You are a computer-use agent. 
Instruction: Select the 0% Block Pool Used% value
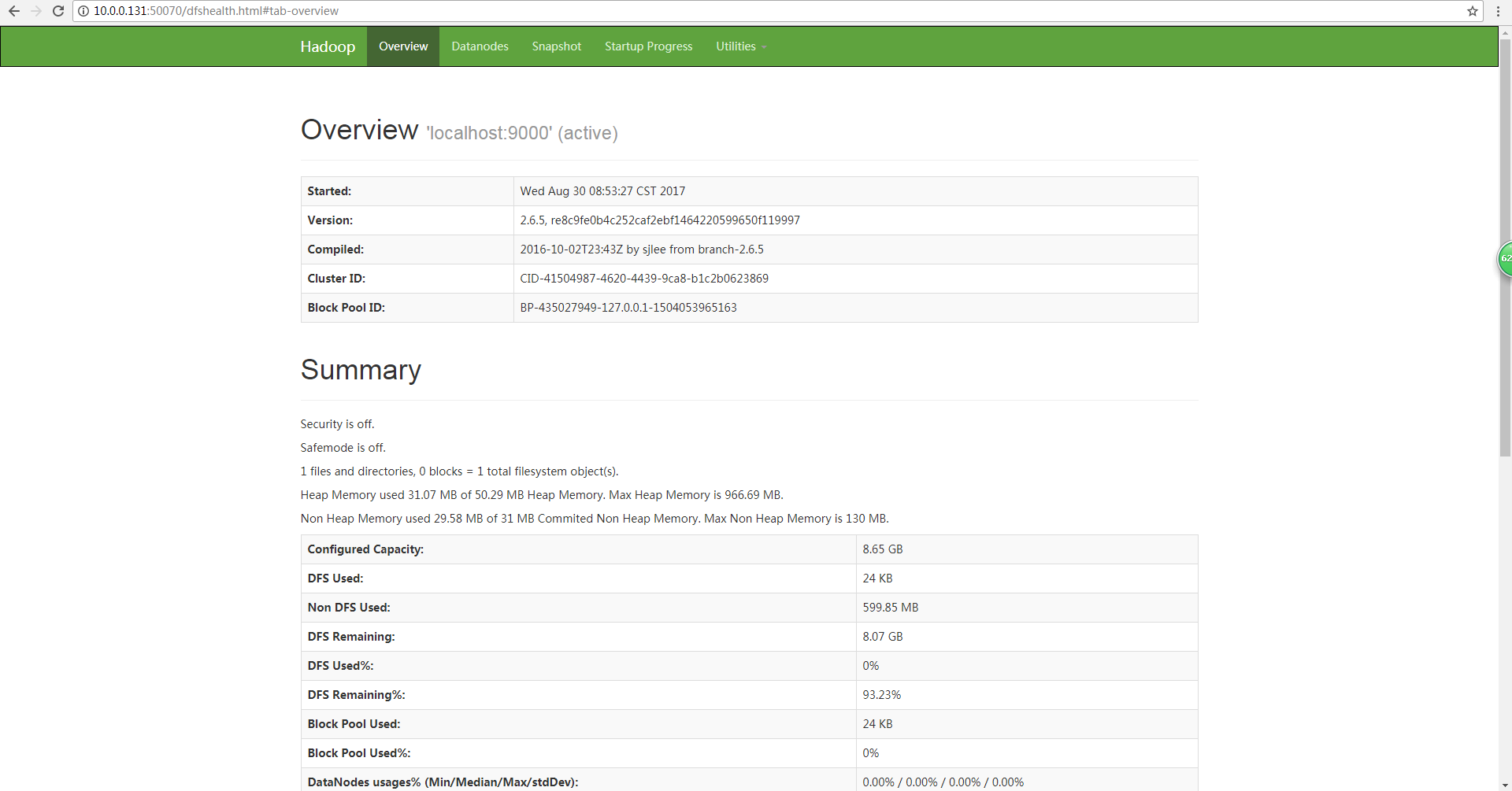pos(870,753)
